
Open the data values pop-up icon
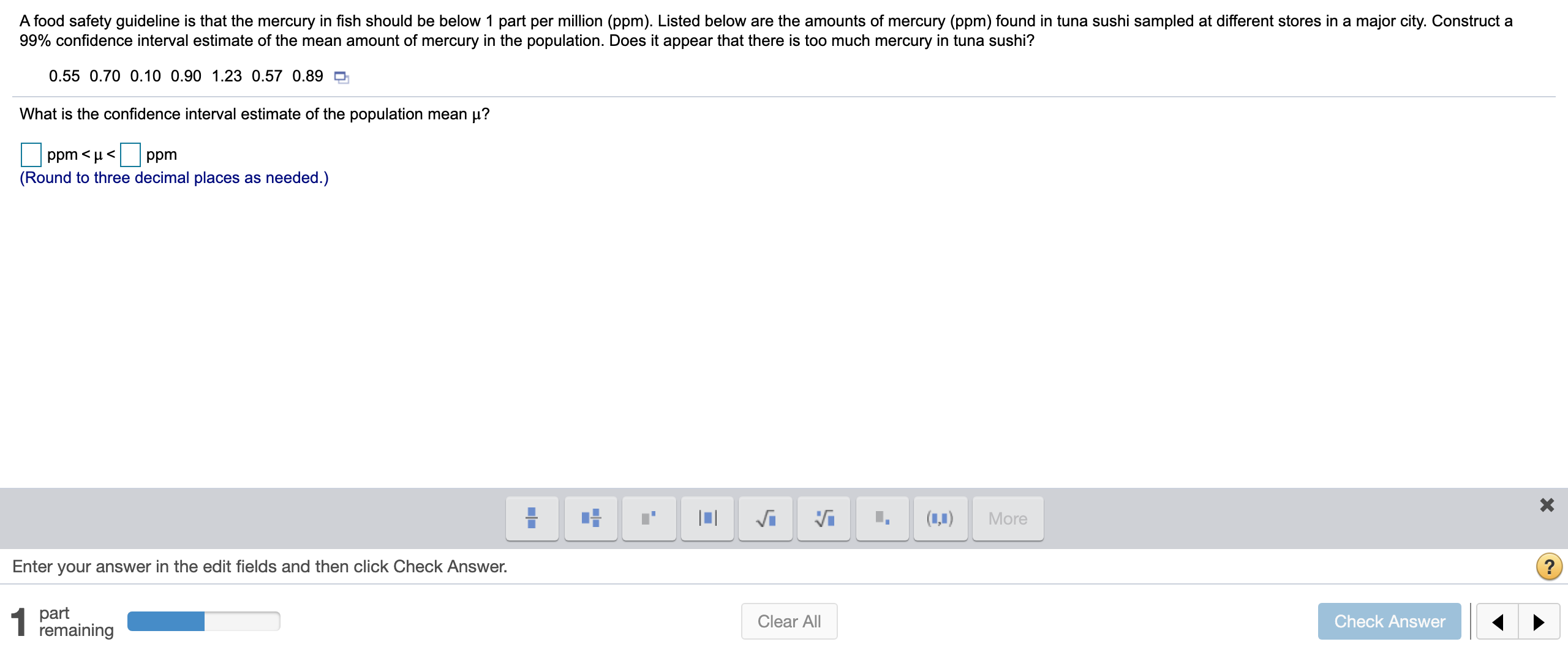tap(341, 77)
